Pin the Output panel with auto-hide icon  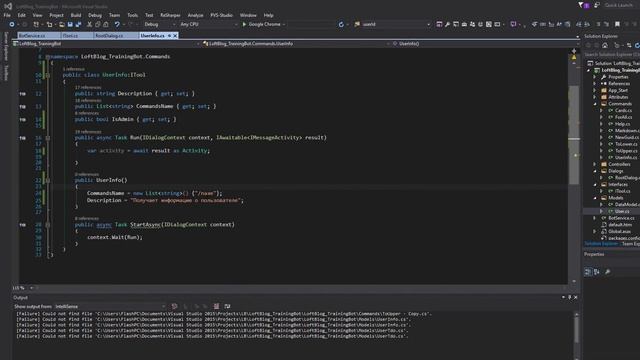(x=570, y=297)
